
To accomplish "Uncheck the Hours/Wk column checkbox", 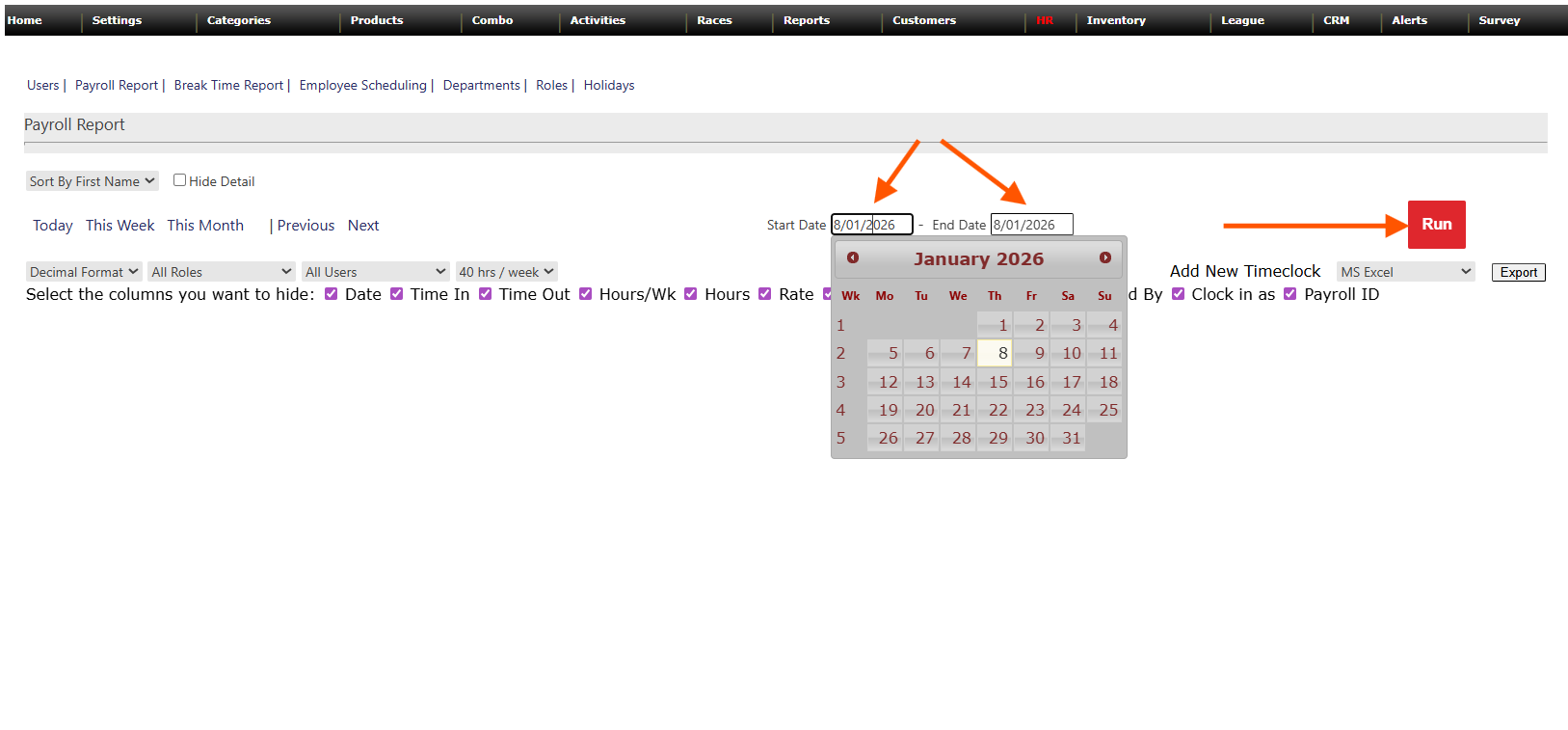I will 586,294.
